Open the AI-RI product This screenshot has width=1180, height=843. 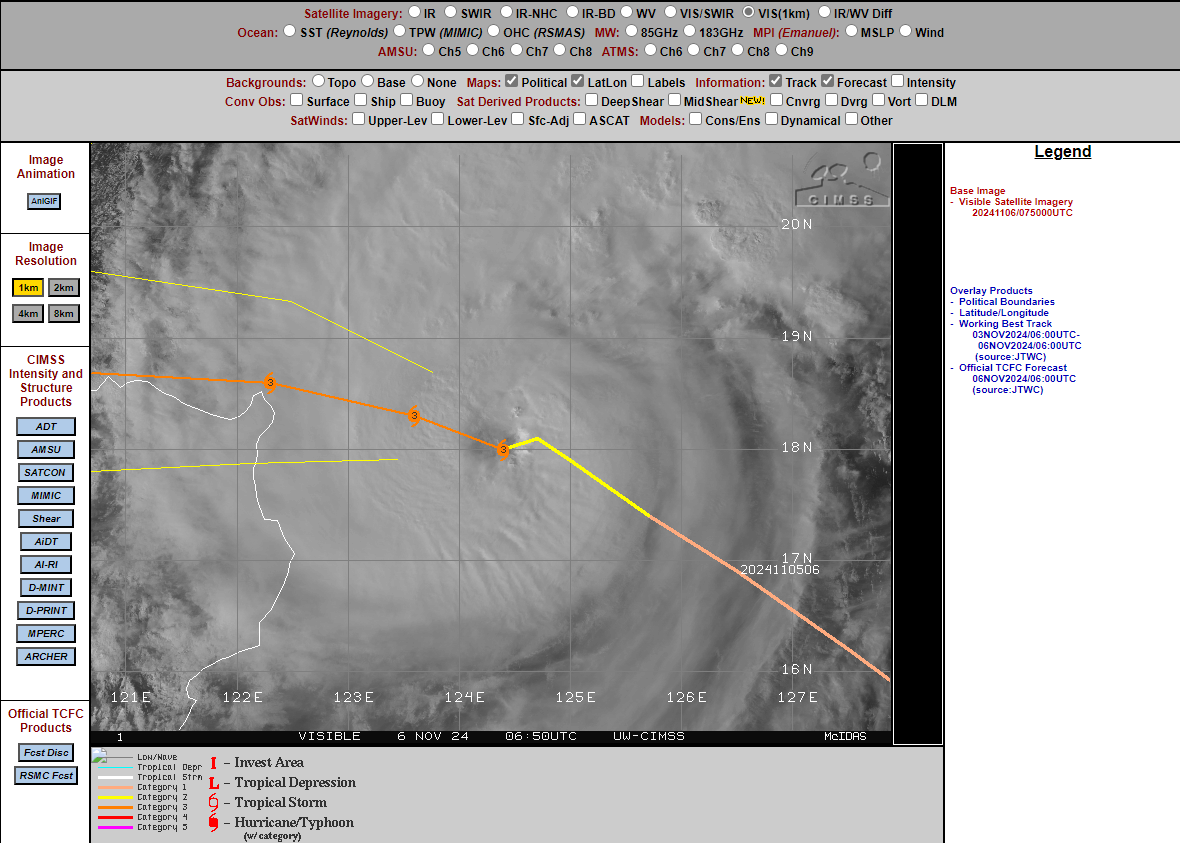[46, 565]
